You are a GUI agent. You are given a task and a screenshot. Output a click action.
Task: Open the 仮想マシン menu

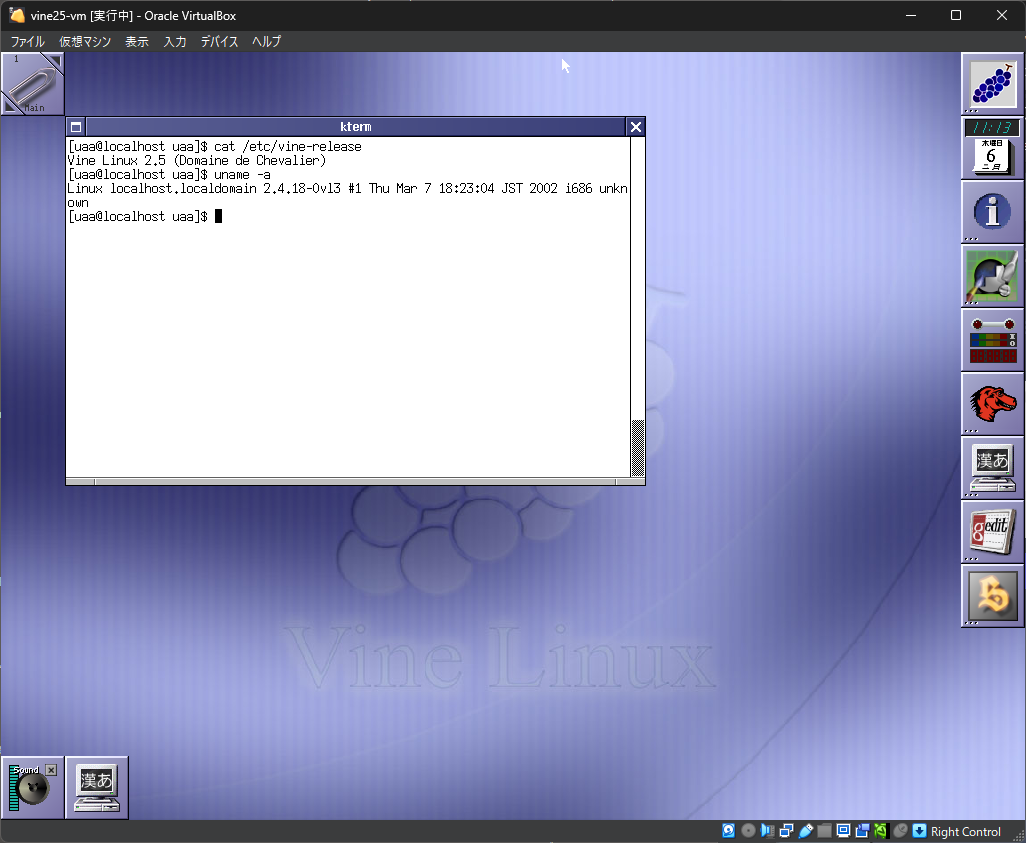point(85,42)
